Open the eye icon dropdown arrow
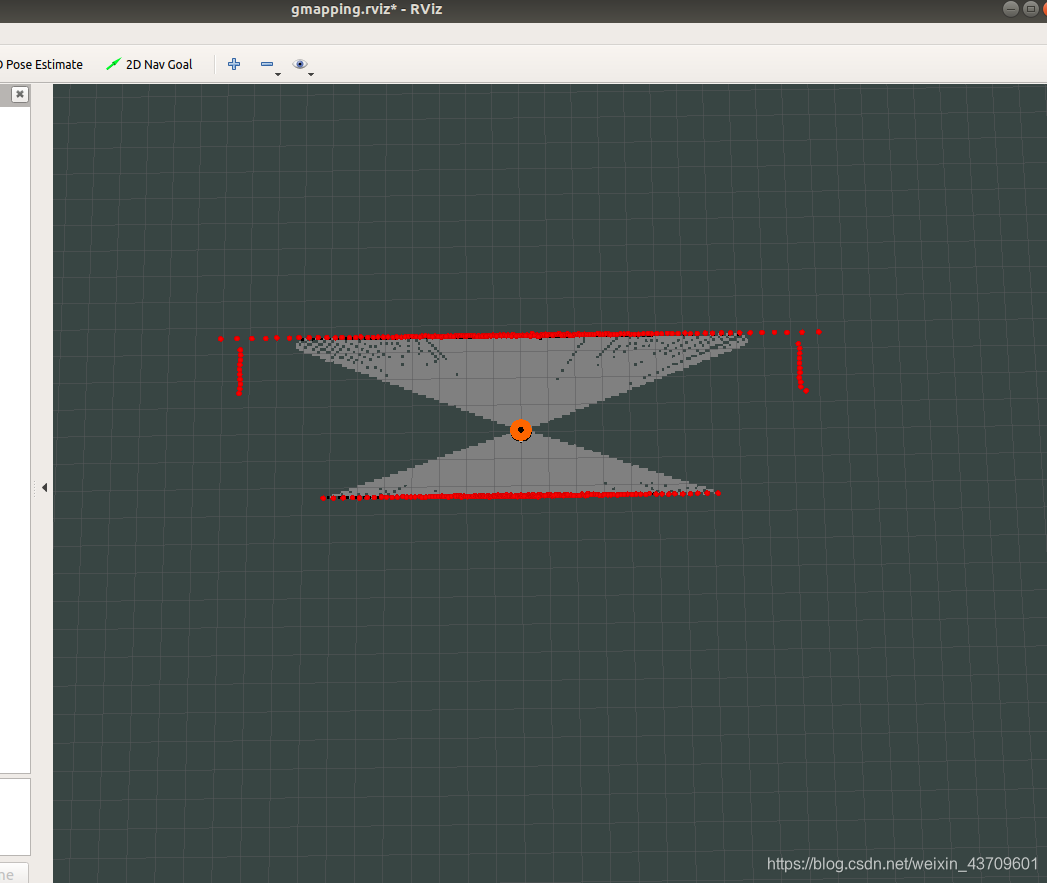Viewport: 1047px width, 883px height. [x=311, y=74]
